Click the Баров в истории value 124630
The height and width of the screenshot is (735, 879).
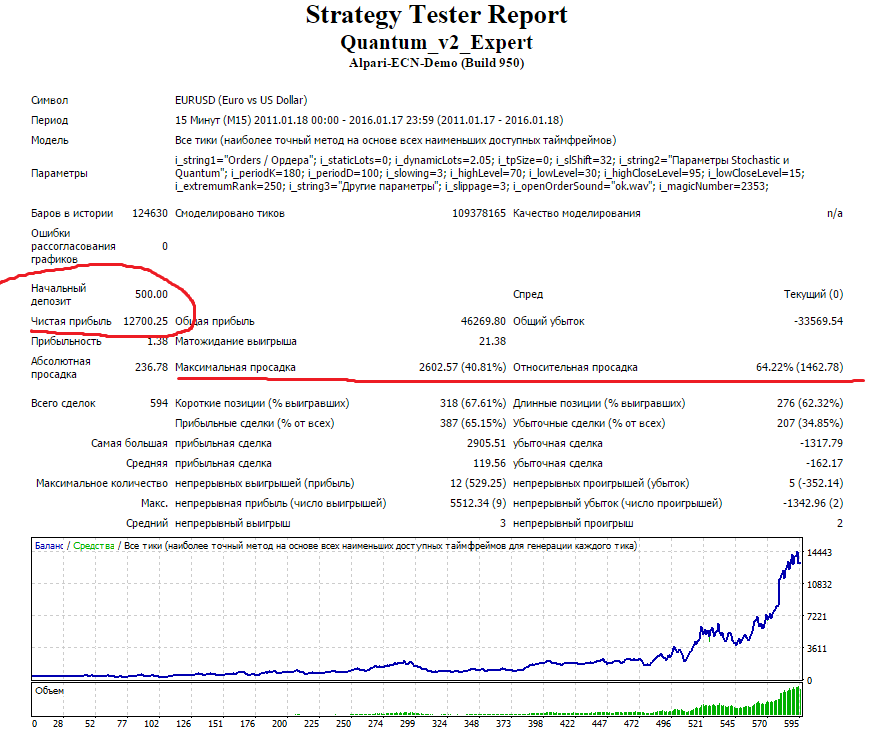tap(150, 213)
